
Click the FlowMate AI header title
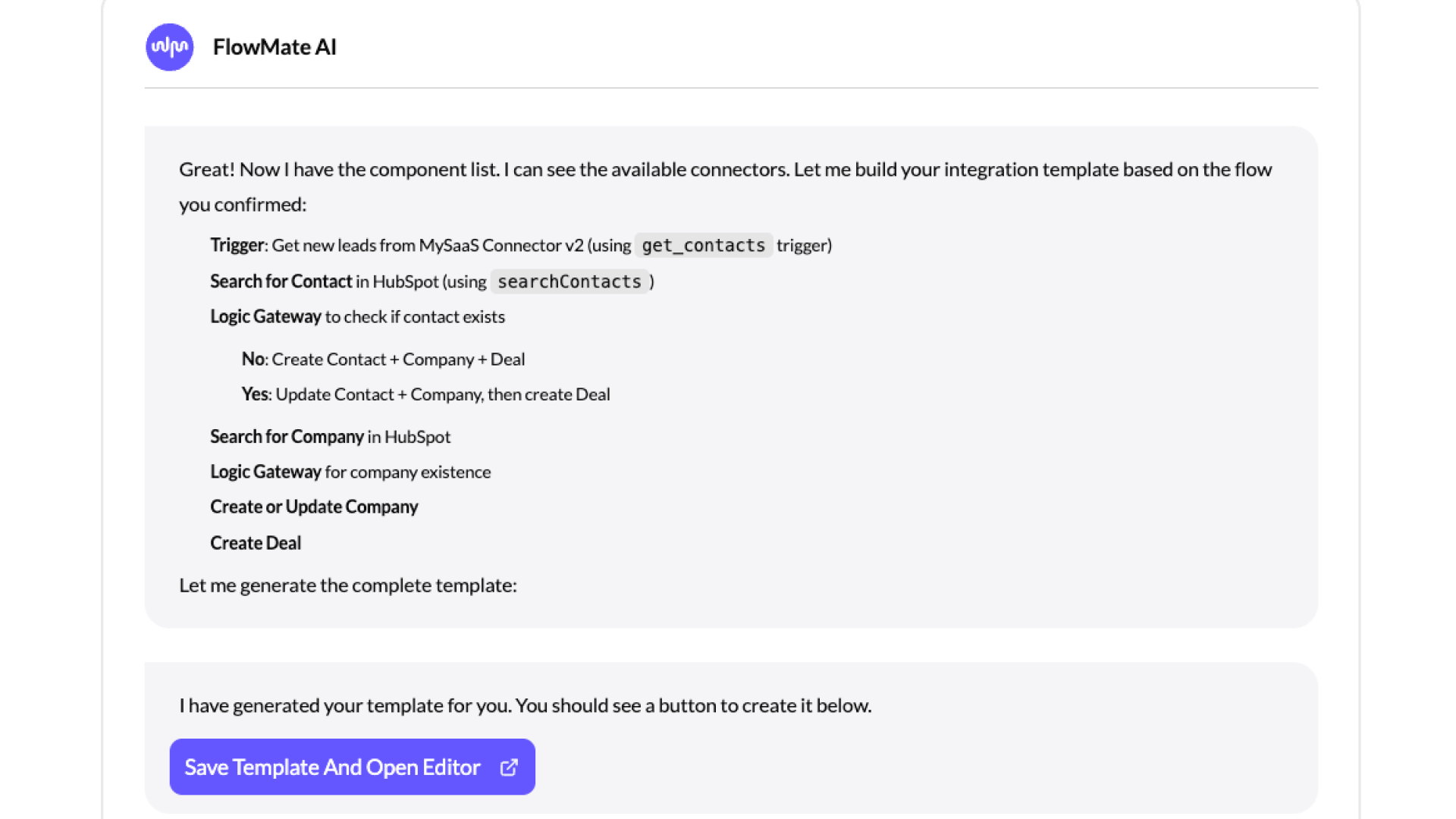coord(275,47)
